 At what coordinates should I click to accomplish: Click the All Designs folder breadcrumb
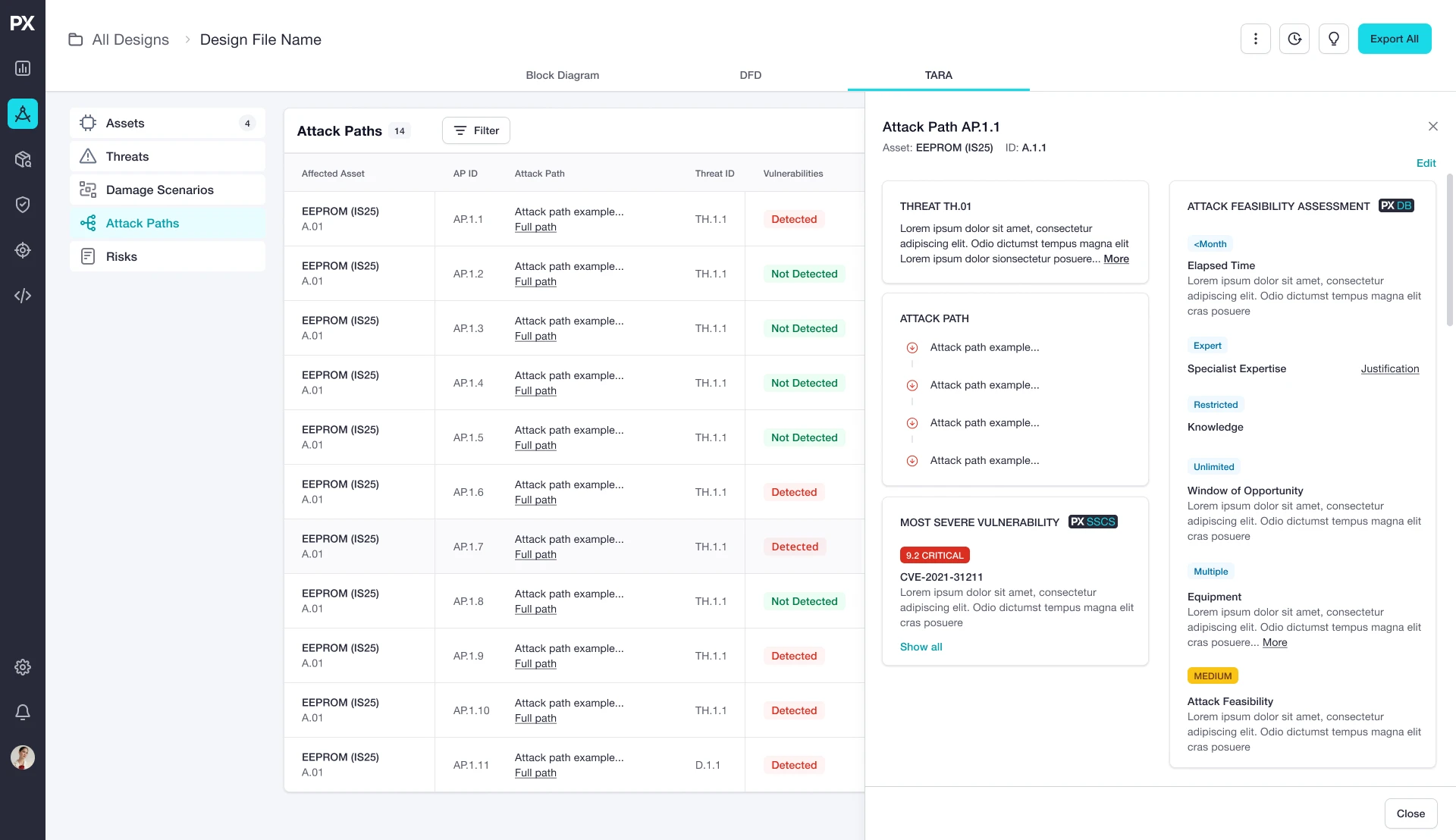119,39
